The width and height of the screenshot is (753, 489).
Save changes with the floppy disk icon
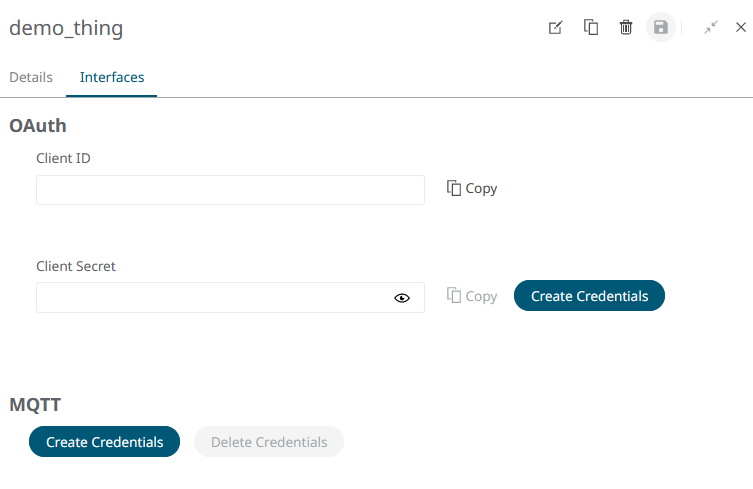click(x=661, y=27)
